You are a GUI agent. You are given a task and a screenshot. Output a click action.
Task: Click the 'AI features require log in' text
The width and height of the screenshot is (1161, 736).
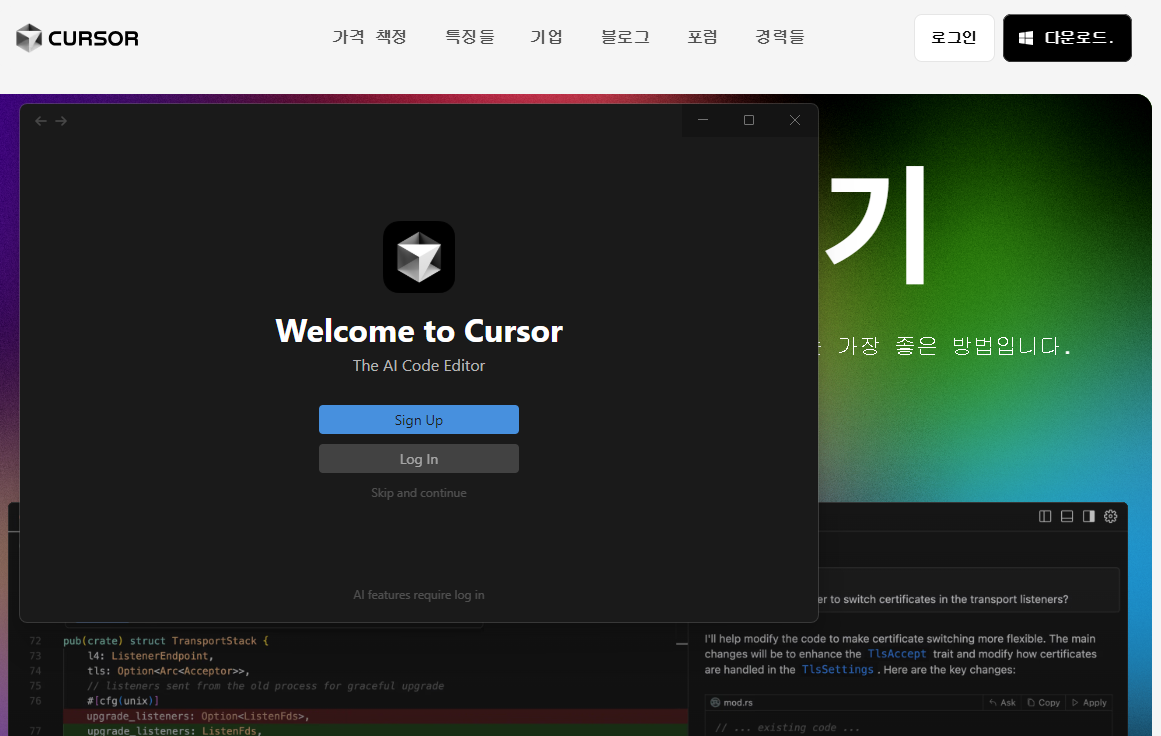(x=418, y=595)
